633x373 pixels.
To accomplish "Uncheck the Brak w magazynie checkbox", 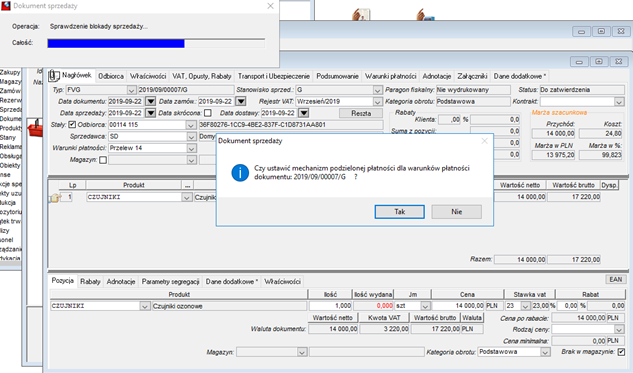I will coord(621,352).
